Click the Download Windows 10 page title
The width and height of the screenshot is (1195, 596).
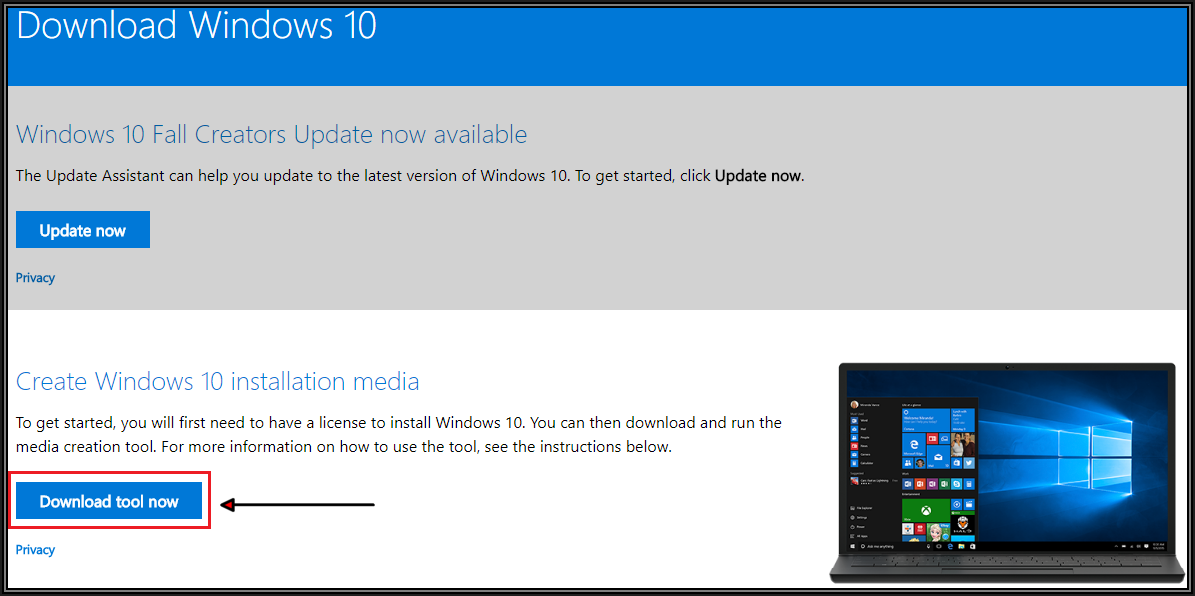tap(197, 26)
